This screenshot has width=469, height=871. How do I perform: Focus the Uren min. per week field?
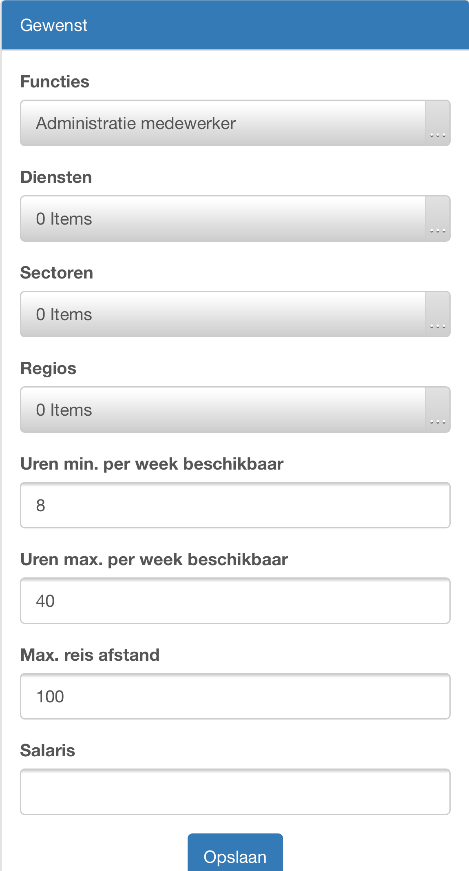click(x=236, y=505)
